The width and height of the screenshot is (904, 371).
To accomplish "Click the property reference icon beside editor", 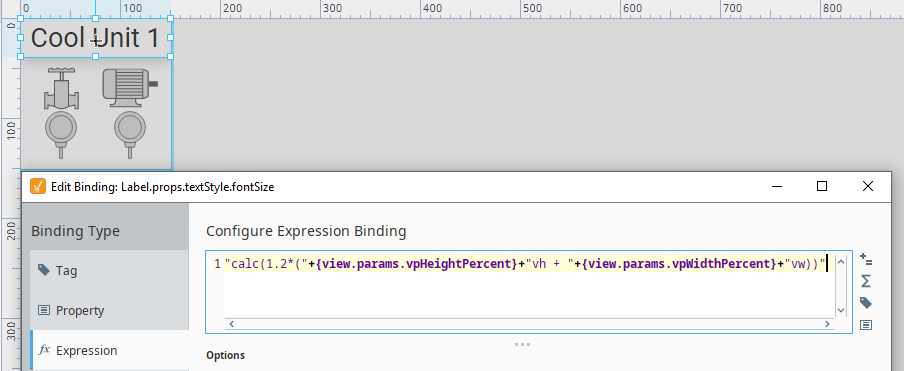I will (x=865, y=325).
